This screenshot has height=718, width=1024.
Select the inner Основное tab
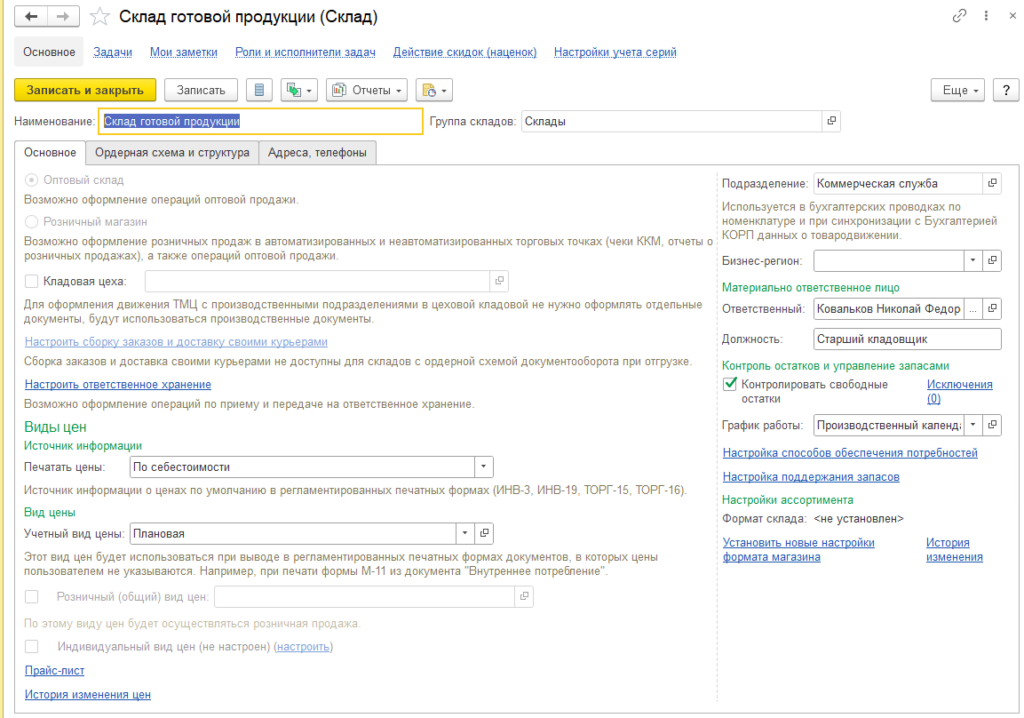tap(50, 152)
